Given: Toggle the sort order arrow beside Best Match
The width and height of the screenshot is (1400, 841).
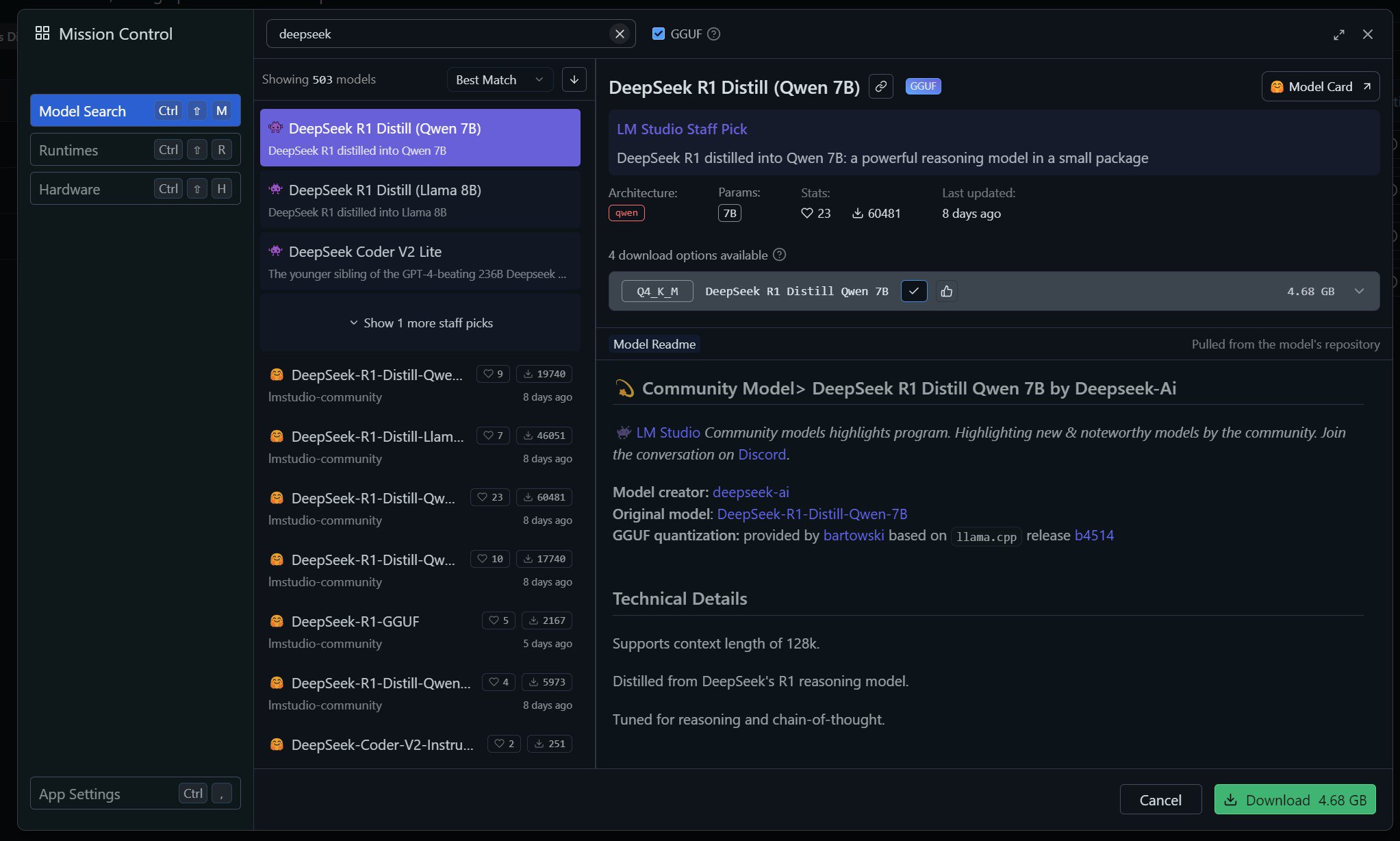Looking at the screenshot, I should pos(574,79).
